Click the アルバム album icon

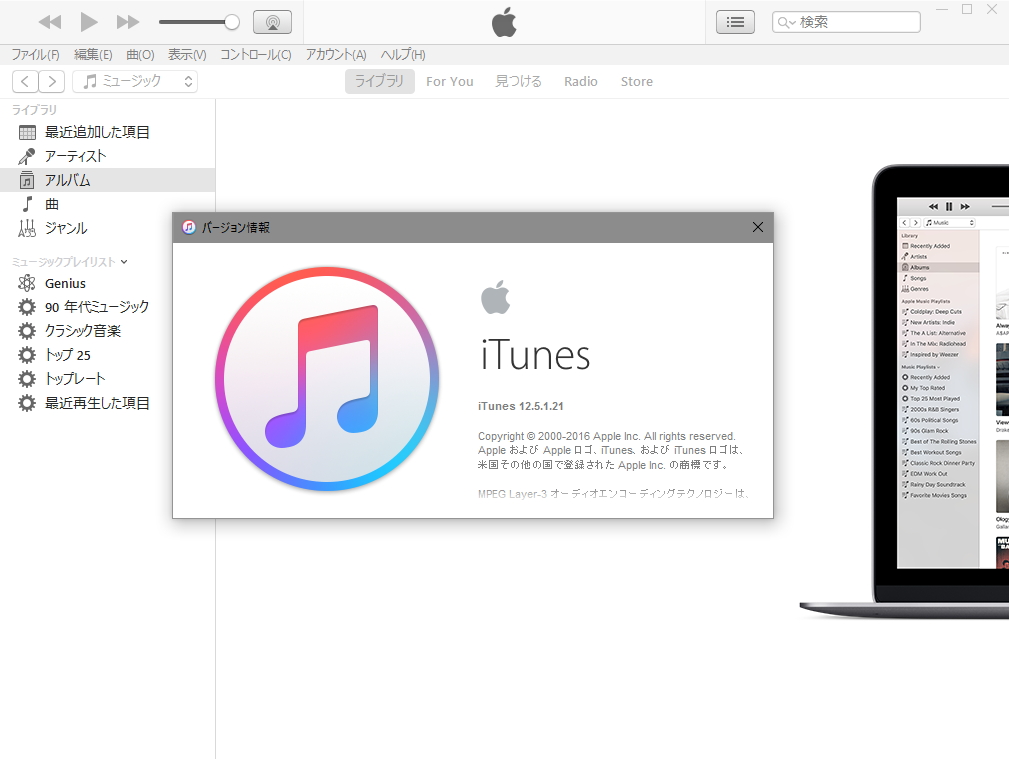pyautogui.click(x=27, y=180)
